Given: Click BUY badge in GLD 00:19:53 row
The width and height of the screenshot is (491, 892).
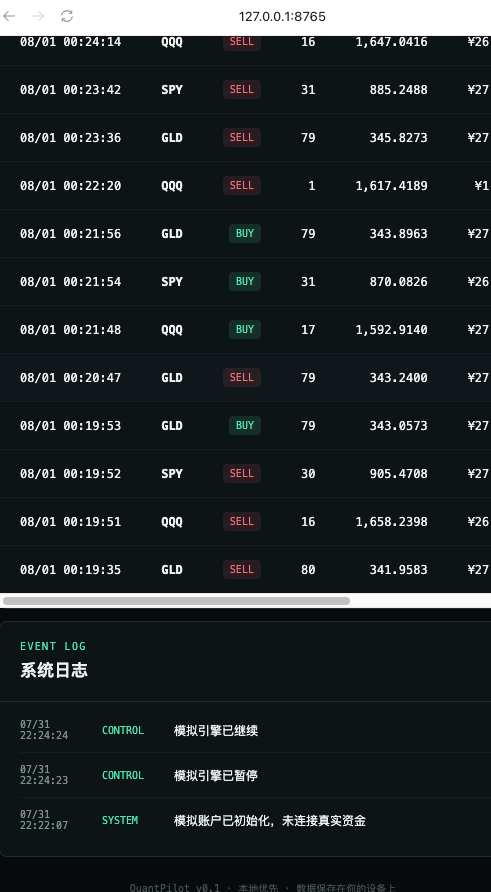Looking at the screenshot, I should (x=245, y=425).
